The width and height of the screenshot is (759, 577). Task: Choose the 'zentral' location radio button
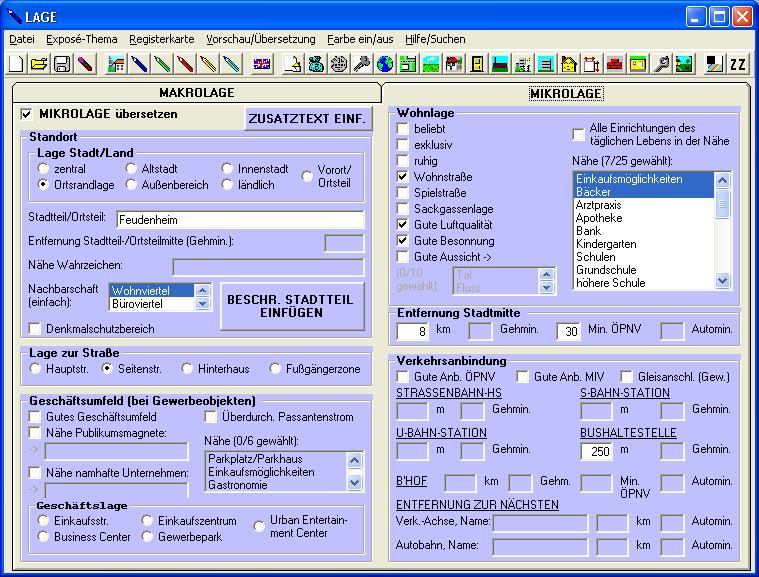click(43, 169)
